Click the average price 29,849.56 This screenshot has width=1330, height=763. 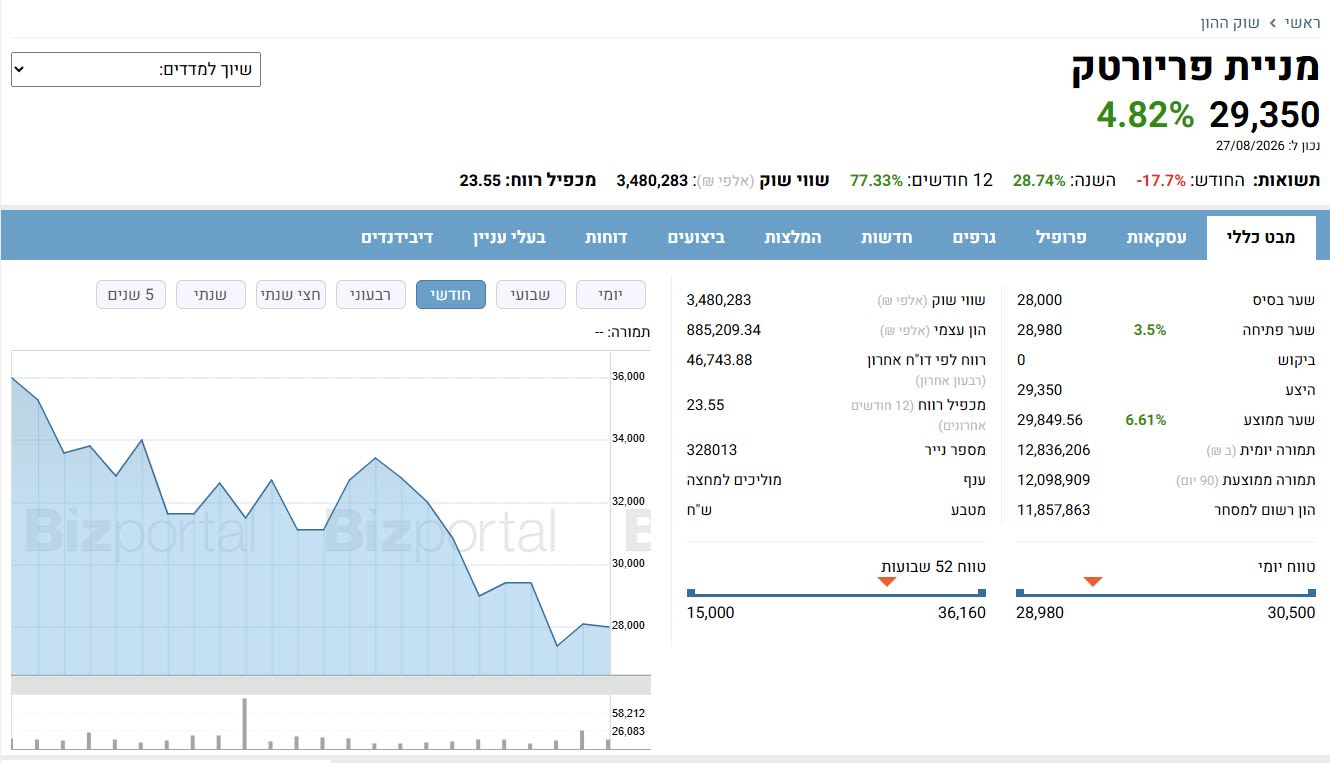click(1050, 420)
